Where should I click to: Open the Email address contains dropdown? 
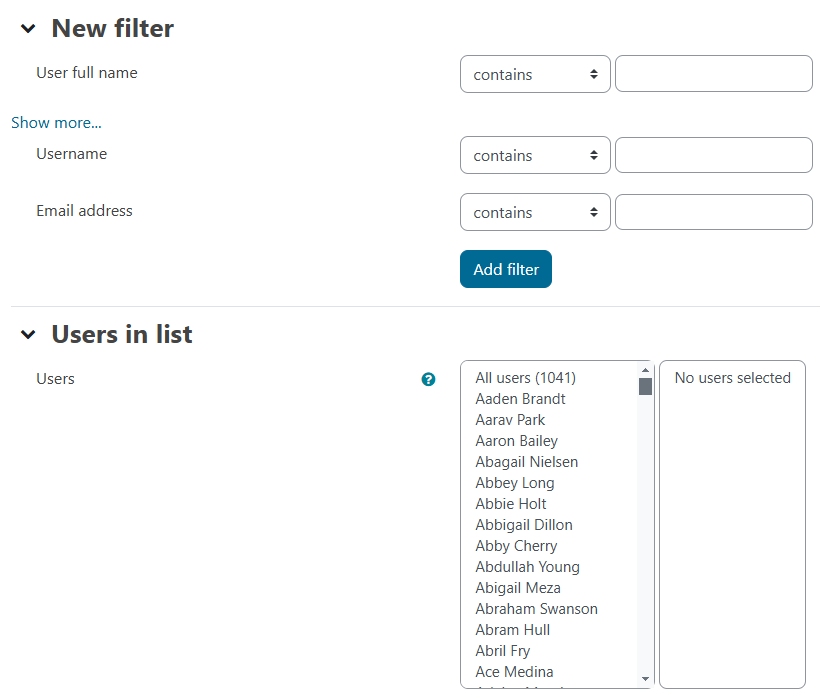pyautogui.click(x=535, y=212)
